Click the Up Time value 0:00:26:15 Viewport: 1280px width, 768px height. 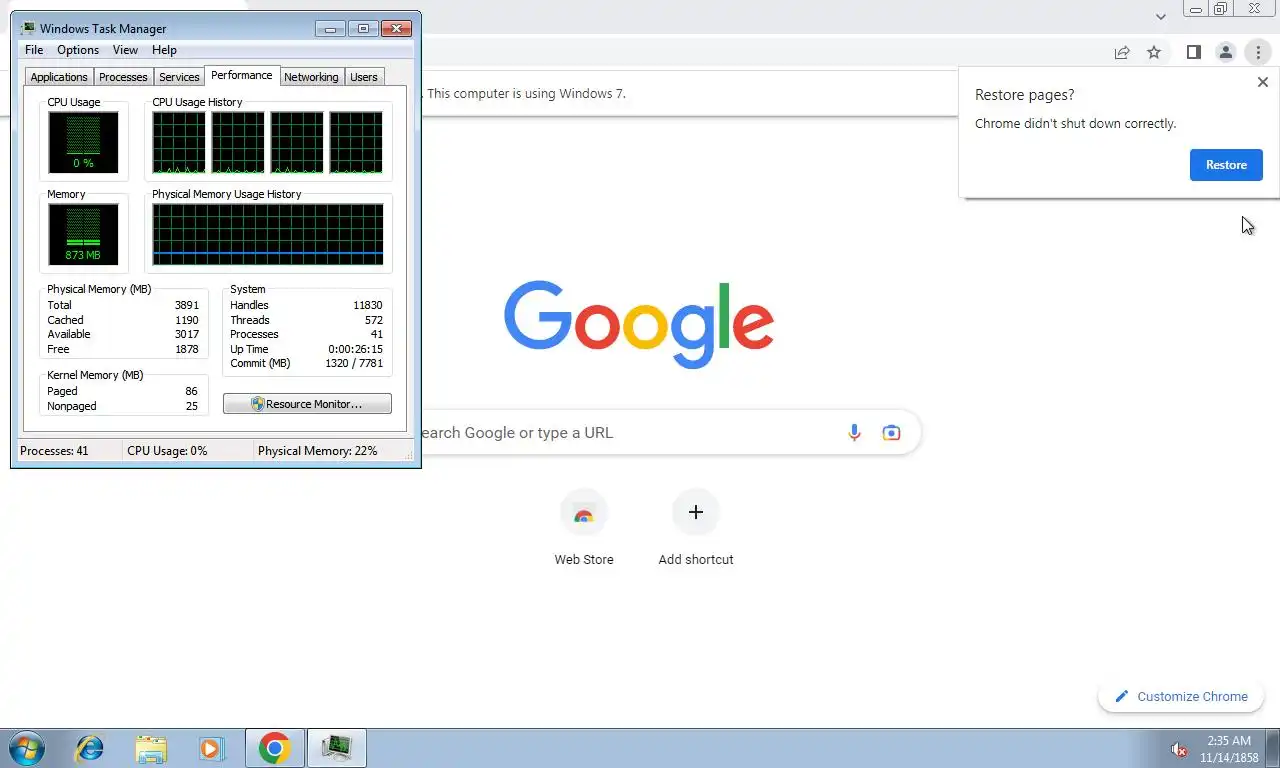[x=355, y=349]
